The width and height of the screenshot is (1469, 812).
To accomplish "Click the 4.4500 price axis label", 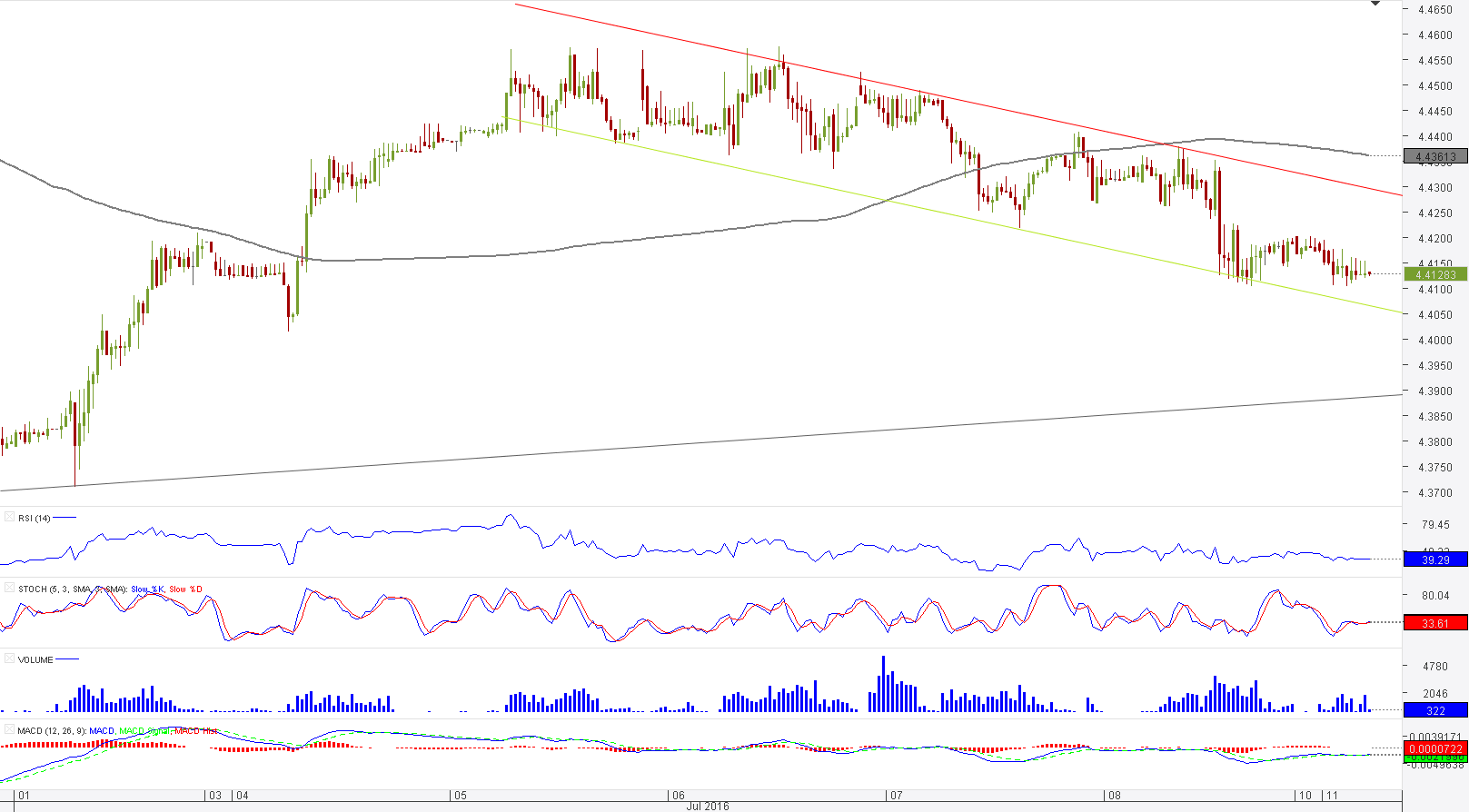I will (1435, 86).
